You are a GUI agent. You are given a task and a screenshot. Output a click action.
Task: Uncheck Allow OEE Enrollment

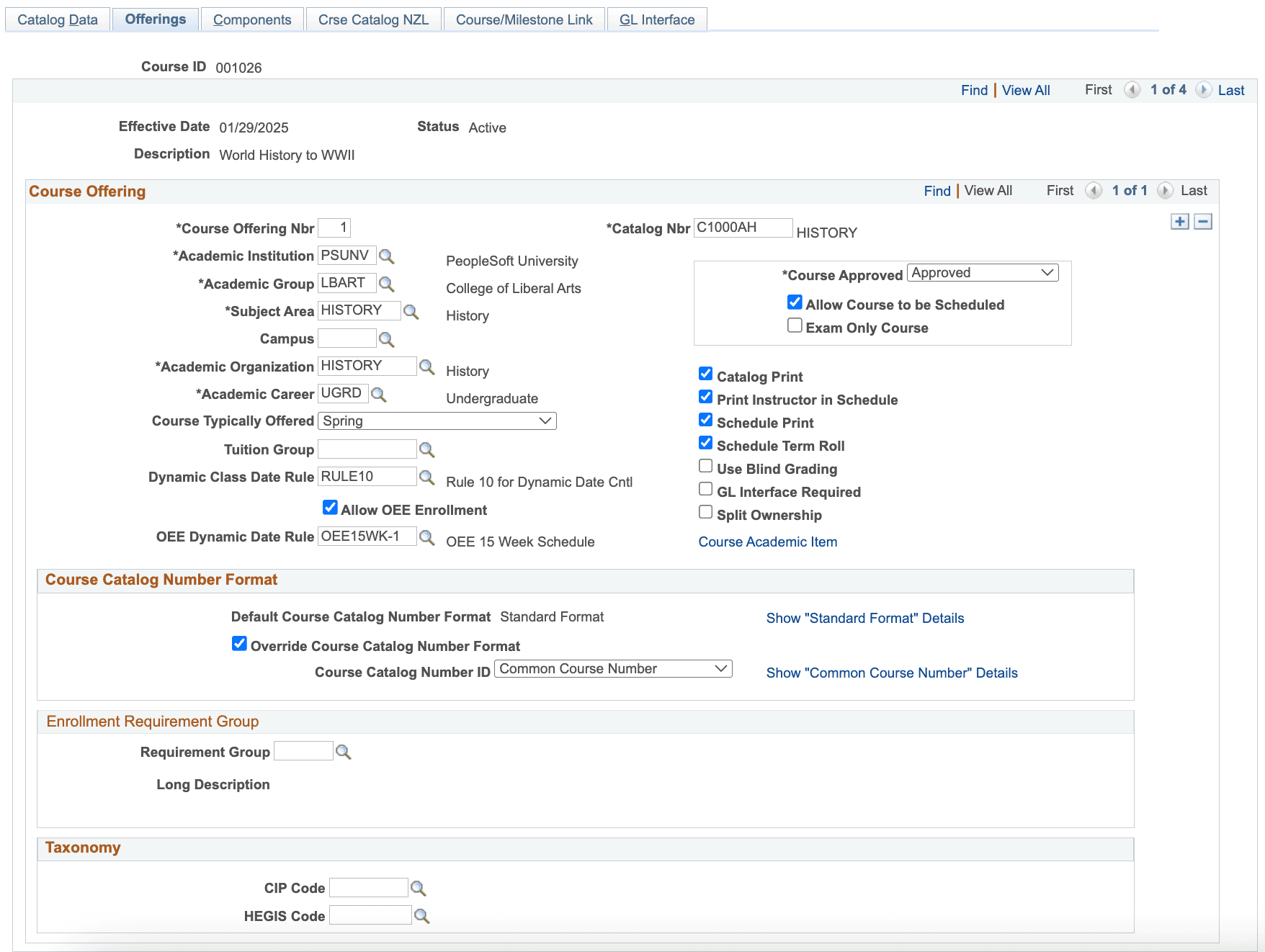point(330,508)
